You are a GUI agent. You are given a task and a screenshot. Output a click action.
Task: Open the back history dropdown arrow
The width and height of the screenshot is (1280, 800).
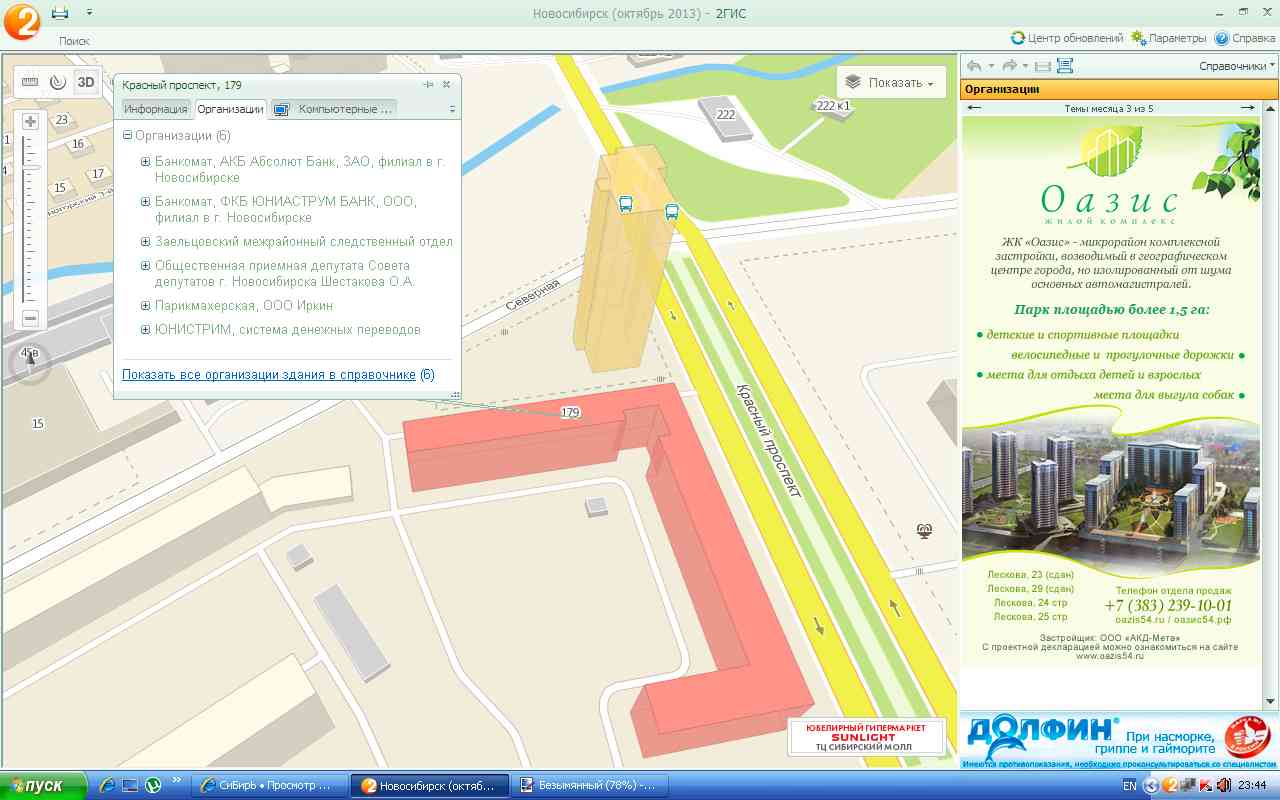991,66
